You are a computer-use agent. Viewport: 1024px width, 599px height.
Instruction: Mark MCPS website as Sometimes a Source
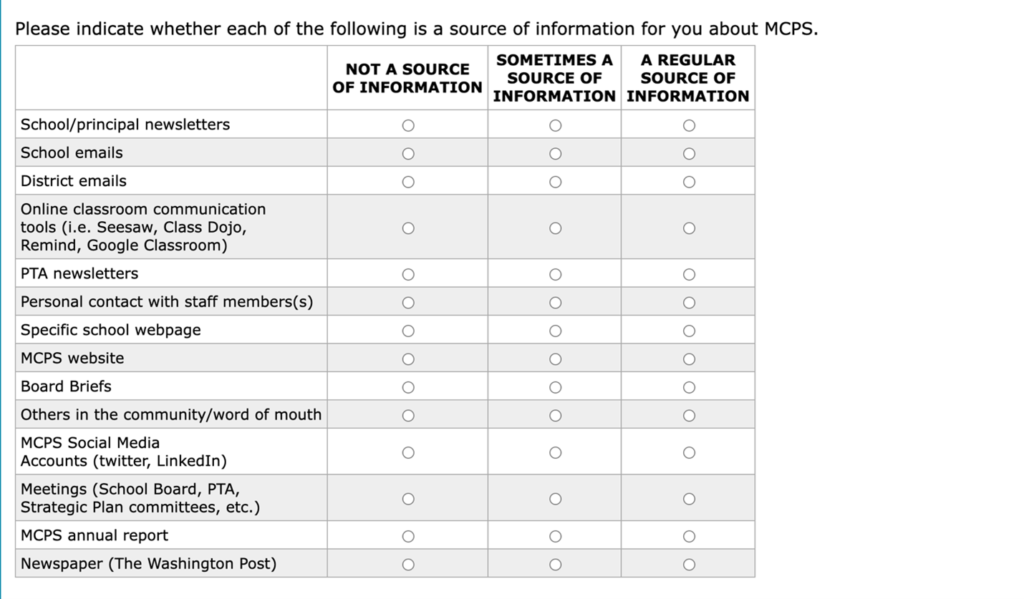(x=555, y=359)
